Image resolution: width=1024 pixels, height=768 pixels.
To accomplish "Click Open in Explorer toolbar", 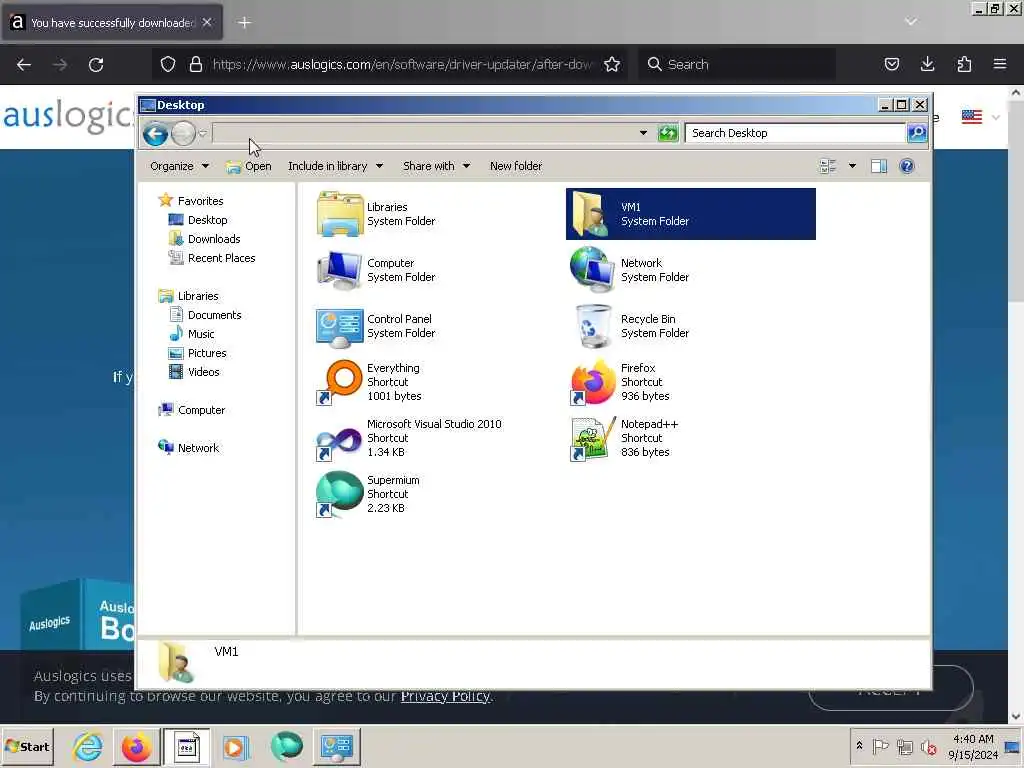I will [249, 167].
